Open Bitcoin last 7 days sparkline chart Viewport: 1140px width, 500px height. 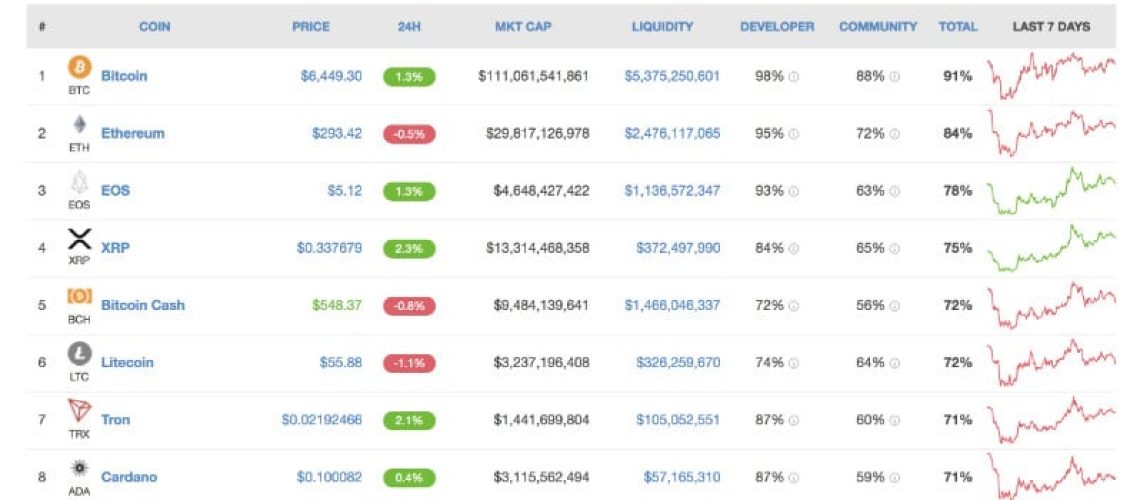click(x=1051, y=75)
